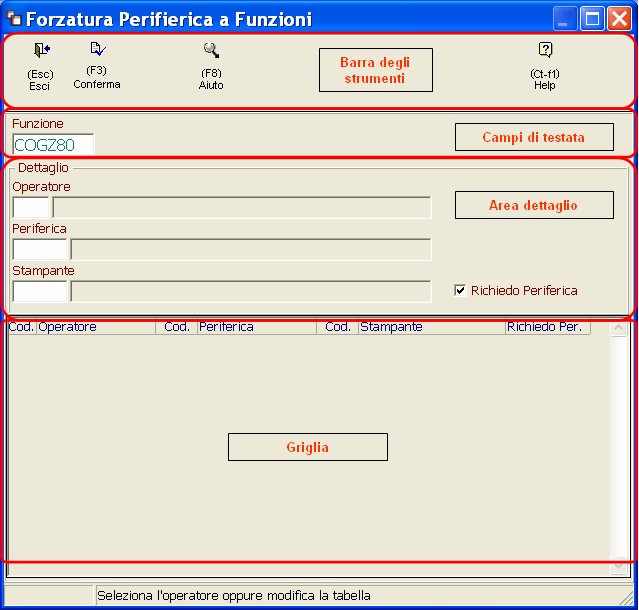
Task: Click the grid scrollbar up arrow
Action: click(x=618, y=328)
